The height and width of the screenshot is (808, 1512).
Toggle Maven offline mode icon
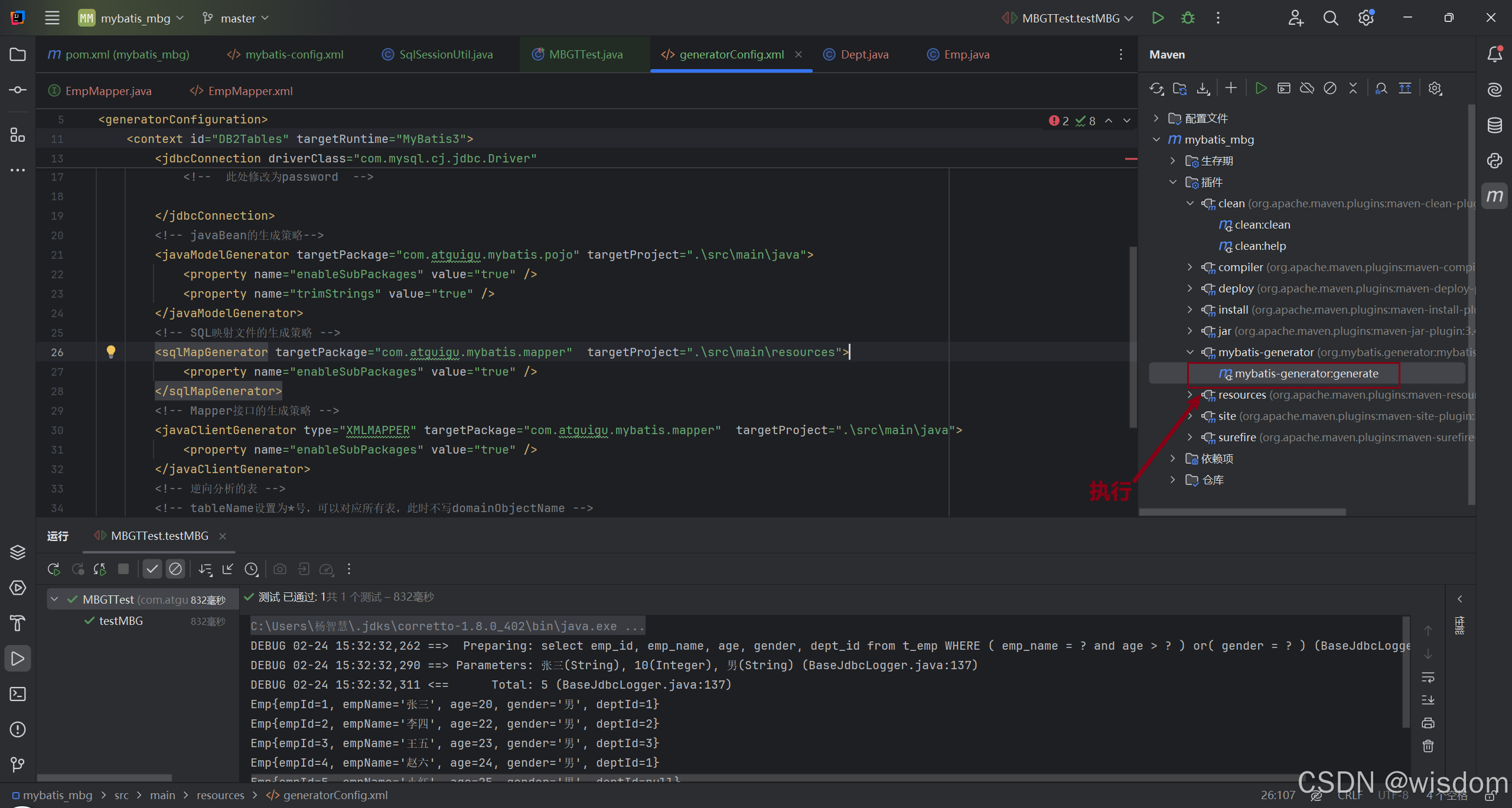(1307, 89)
